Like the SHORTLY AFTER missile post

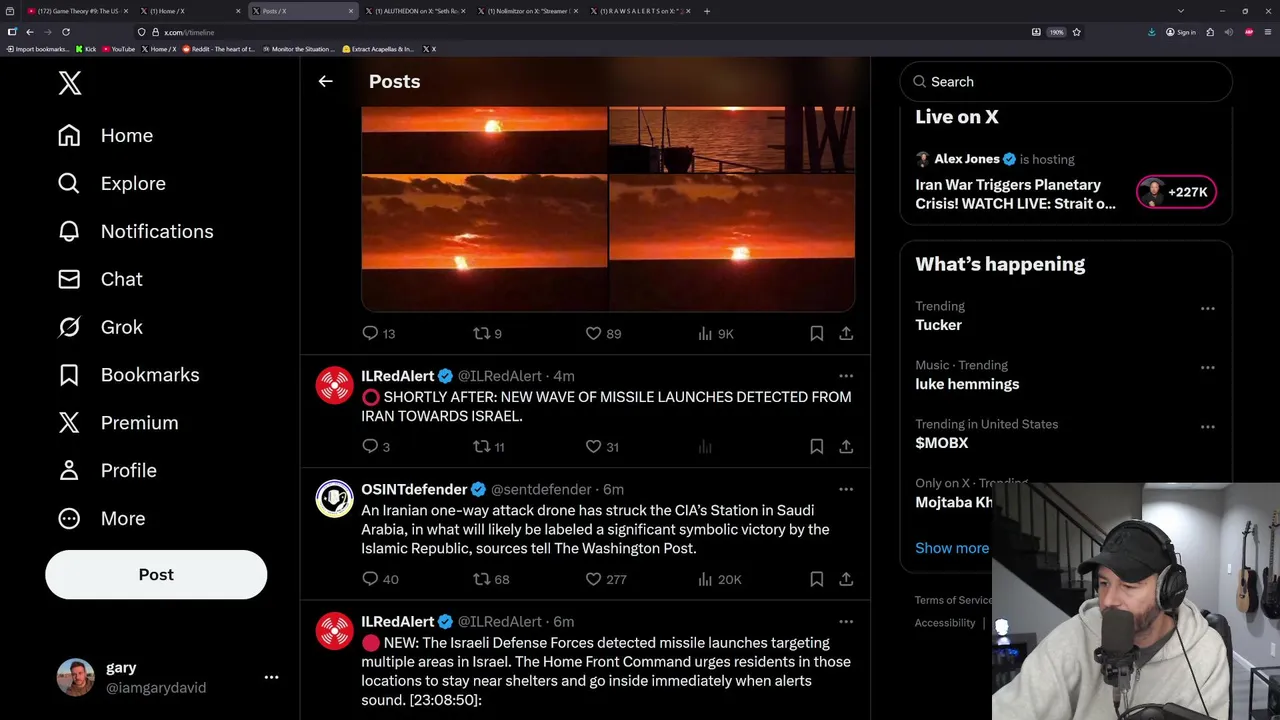[x=601, y=446]
